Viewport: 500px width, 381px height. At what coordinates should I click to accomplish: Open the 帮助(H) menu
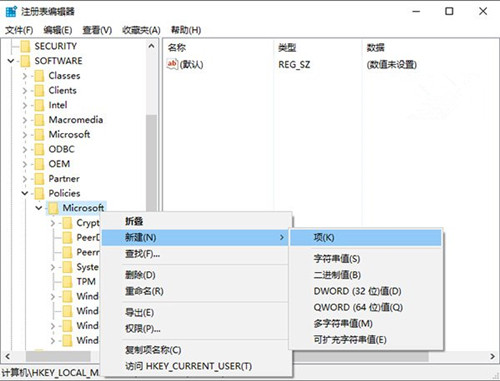pyautogui.click(x=186, y=30)
